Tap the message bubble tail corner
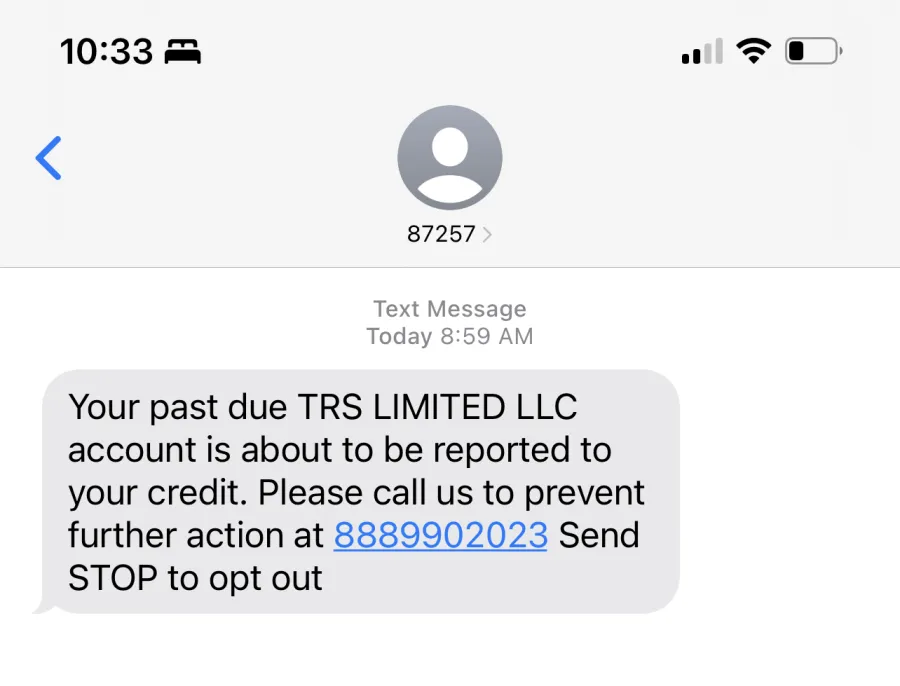 click(41, 607)
